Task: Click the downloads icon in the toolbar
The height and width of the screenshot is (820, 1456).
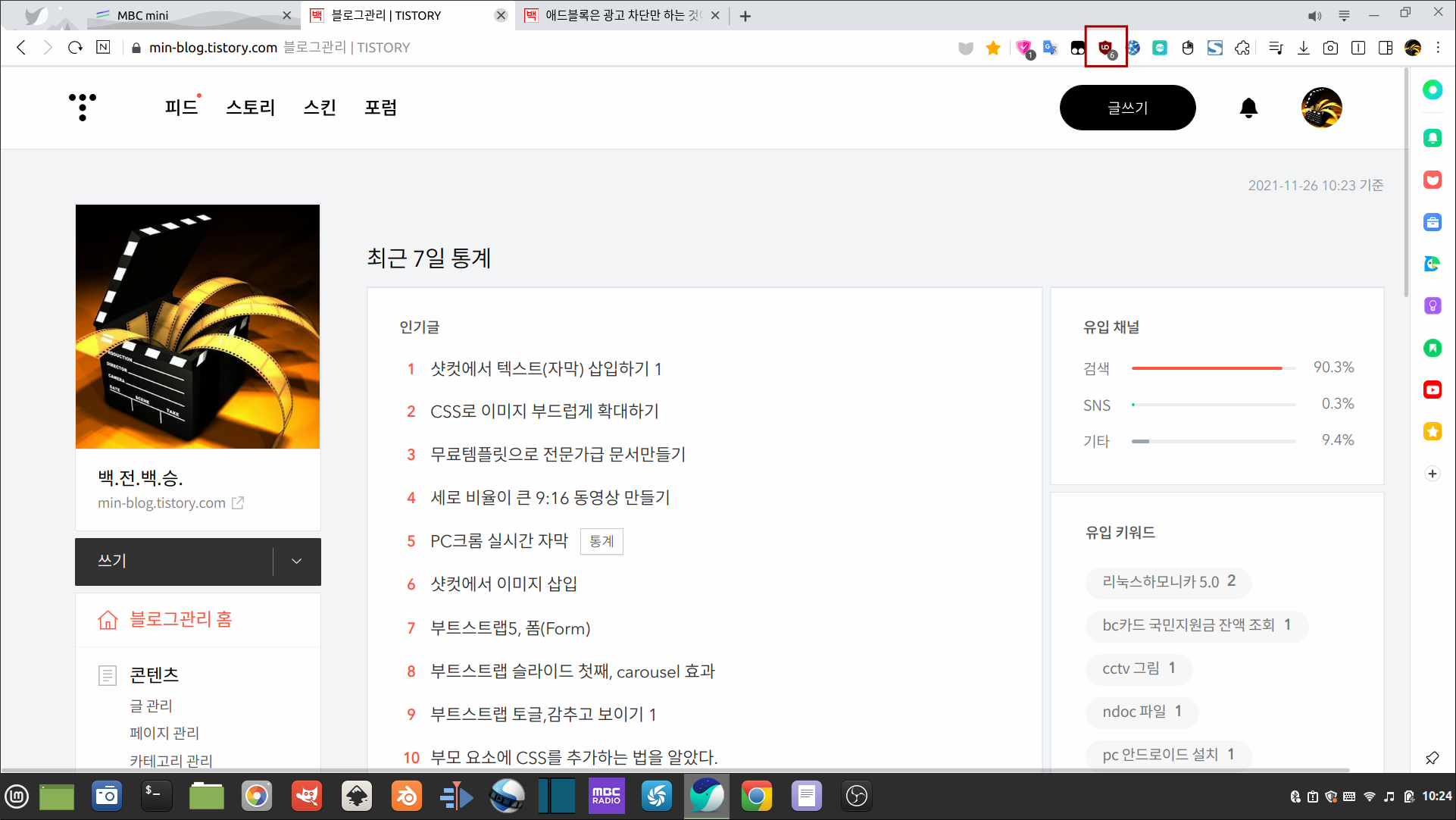Action: pos(1304,47)
